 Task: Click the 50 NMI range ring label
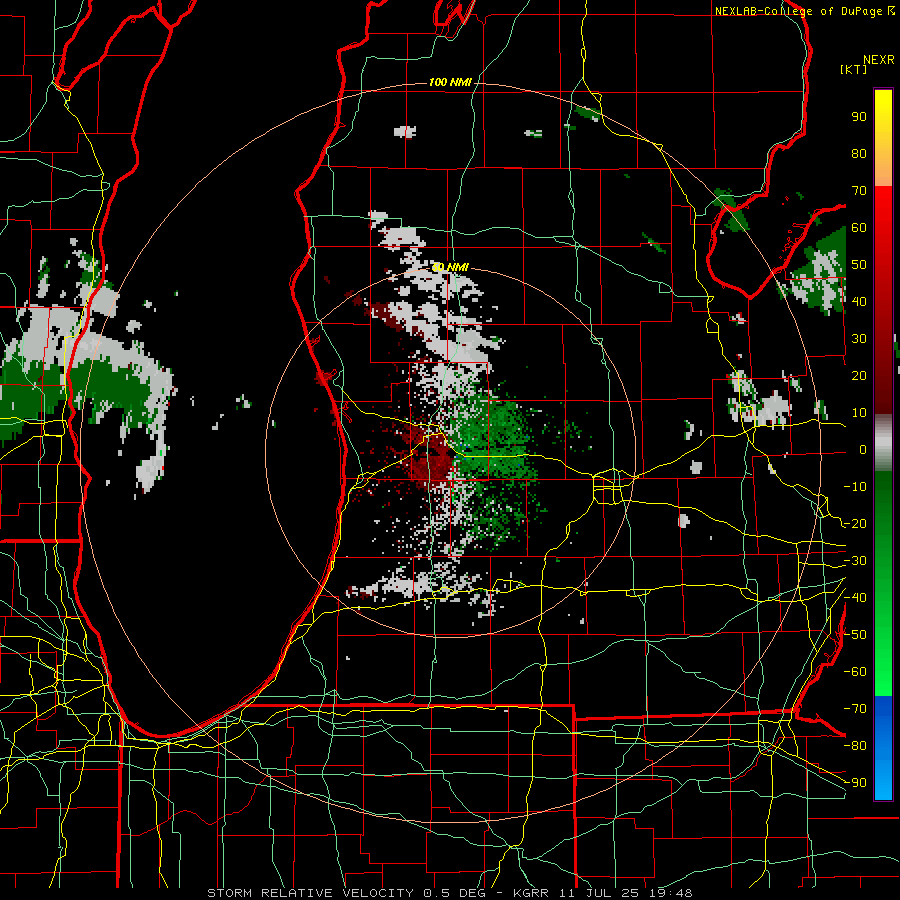pyautogui.click(x=451, y=267)
